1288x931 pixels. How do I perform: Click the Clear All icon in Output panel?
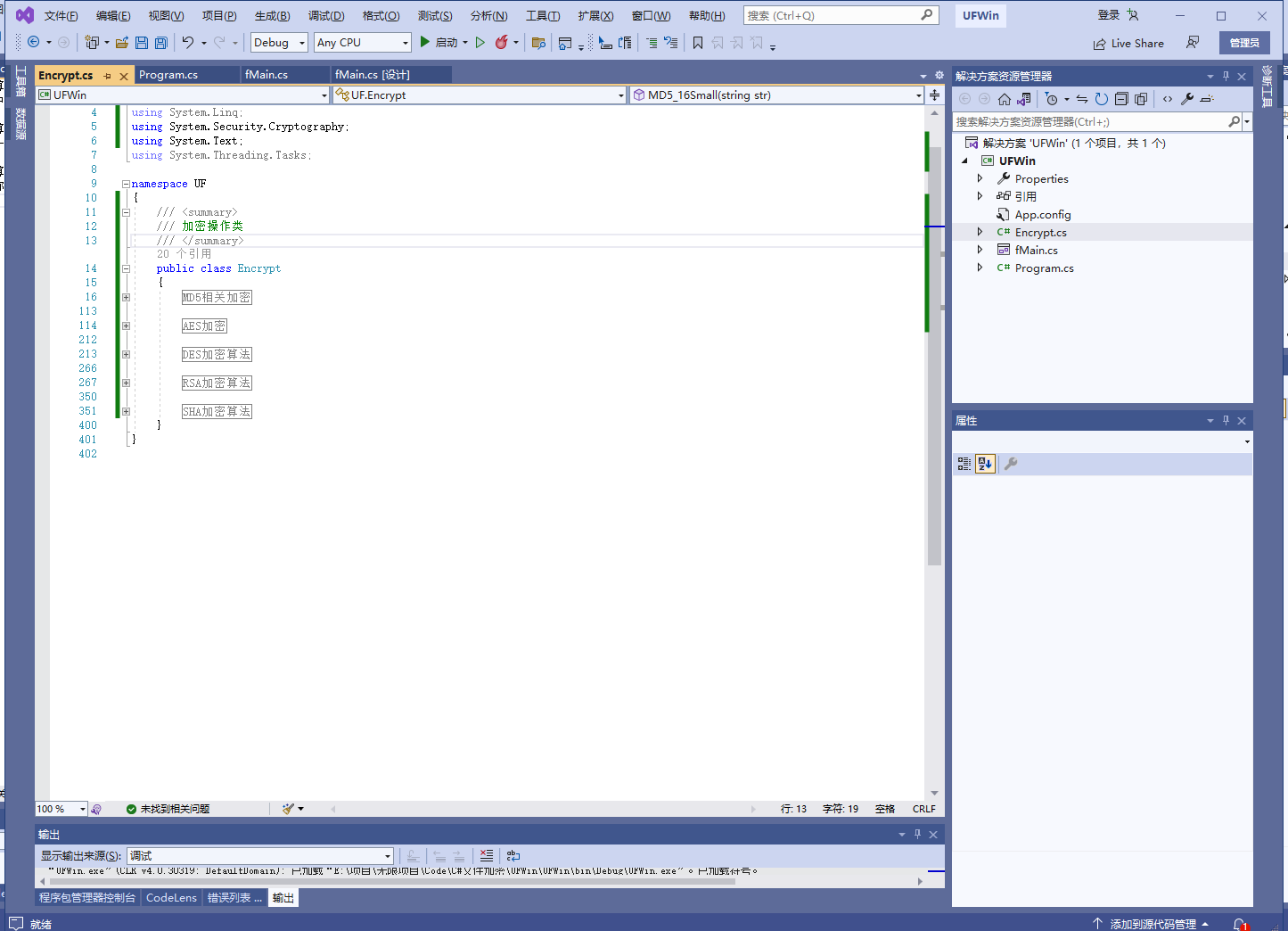click(487, 856)
